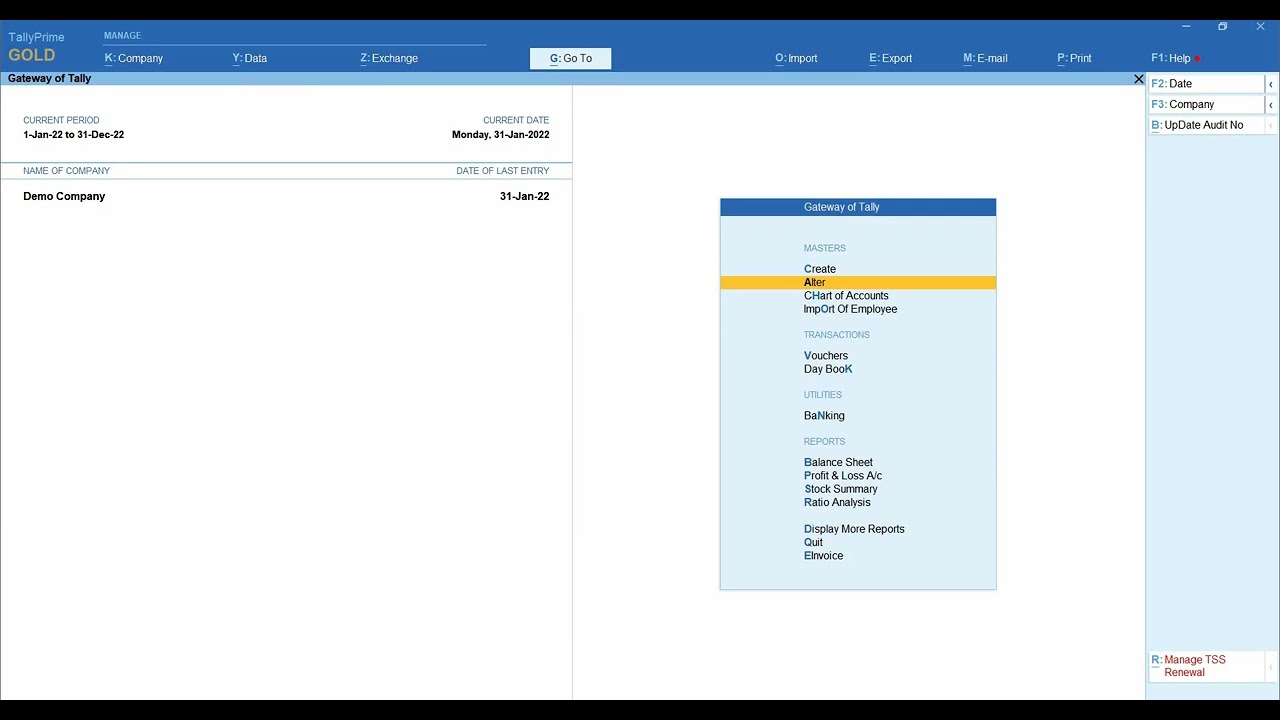Viewport: 1280px width, 720px height.
Task: Select Display More Reports
Action: point(854,529)
